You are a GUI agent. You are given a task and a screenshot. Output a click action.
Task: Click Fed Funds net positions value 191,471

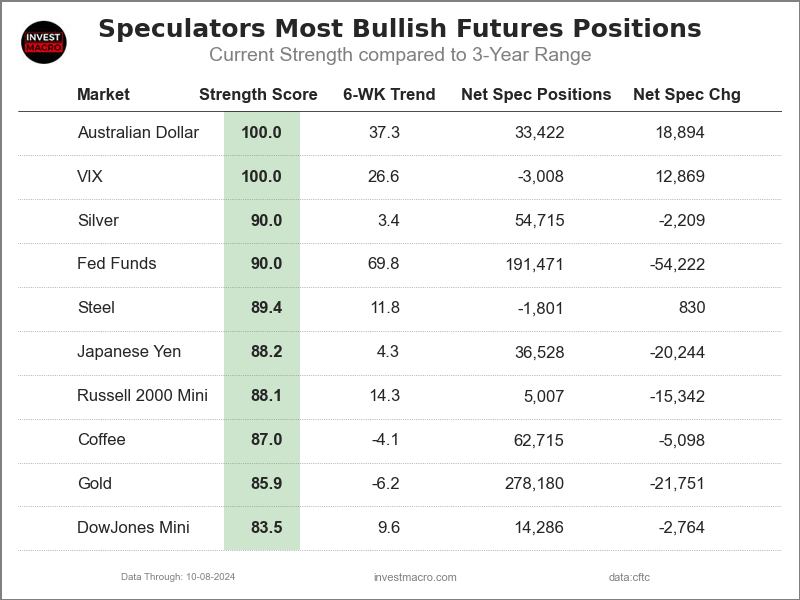pyautogui.click(x=535, y=264)
